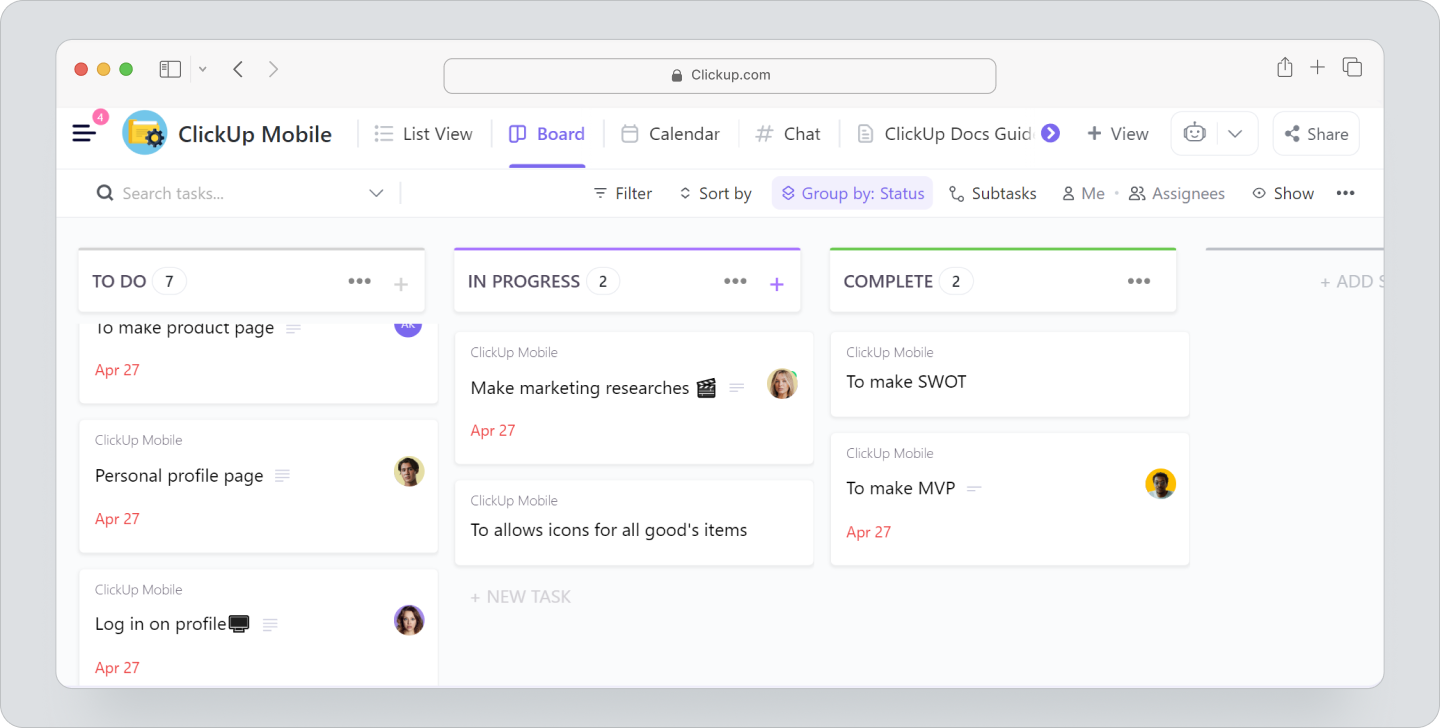Open the TO DO column options ellipsis
Screen dimensions: 1440x728
click(x=360, y=281)
